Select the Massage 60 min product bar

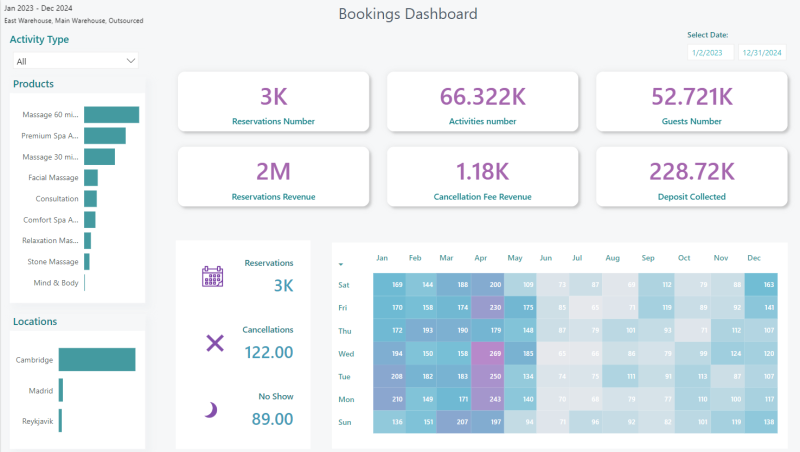pyautogui.click(x=112, y=115)
